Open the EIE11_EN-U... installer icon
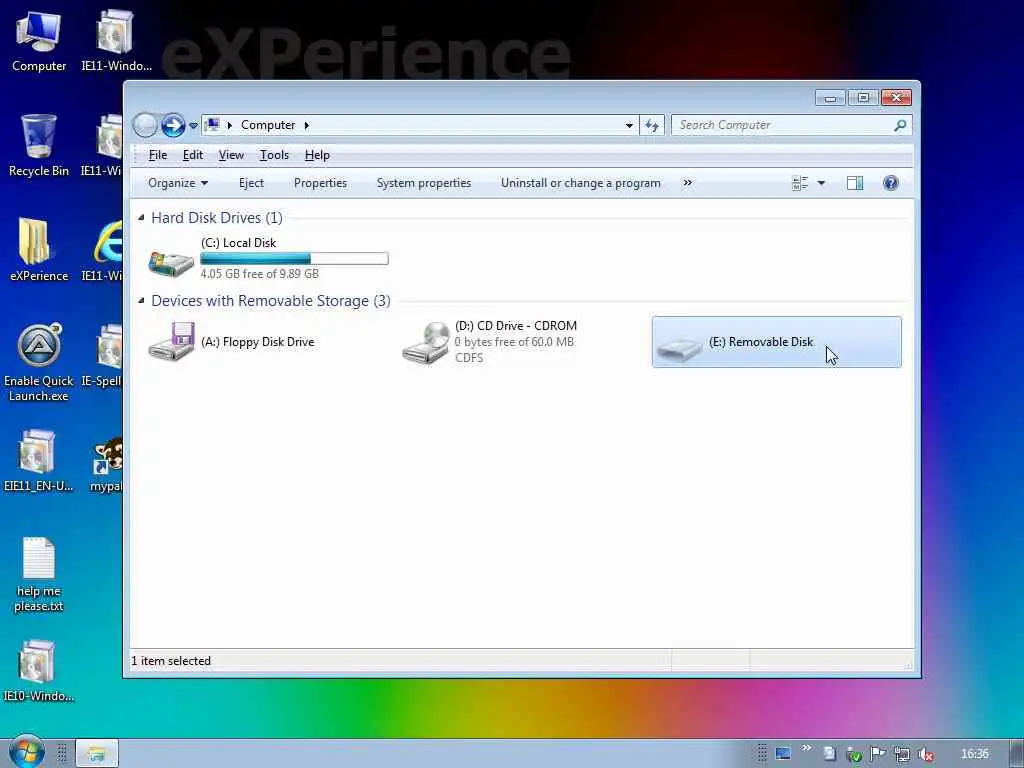The width and height of the screenshot is (1024, 768). tap(39, 460)
